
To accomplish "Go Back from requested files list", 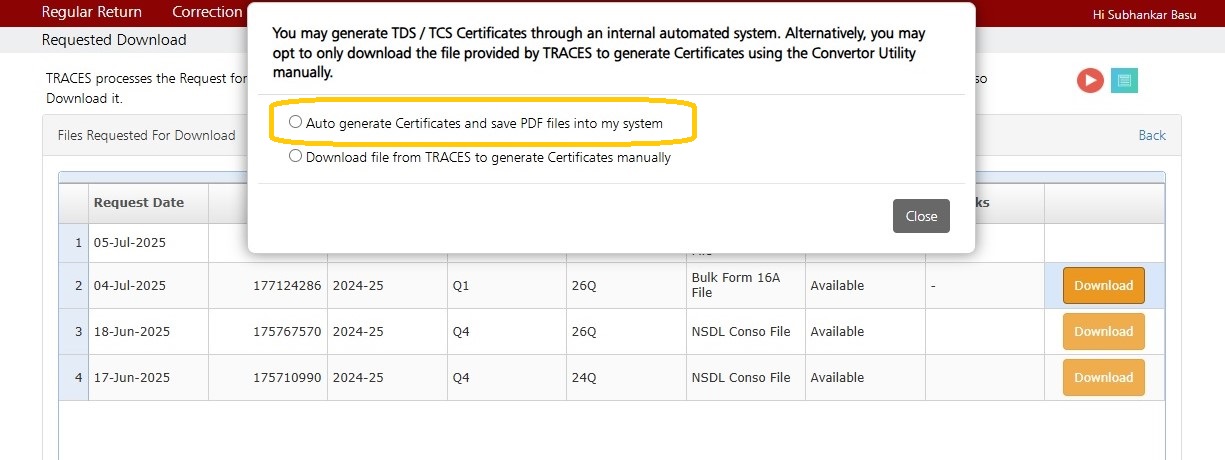I will (1152, 135).
